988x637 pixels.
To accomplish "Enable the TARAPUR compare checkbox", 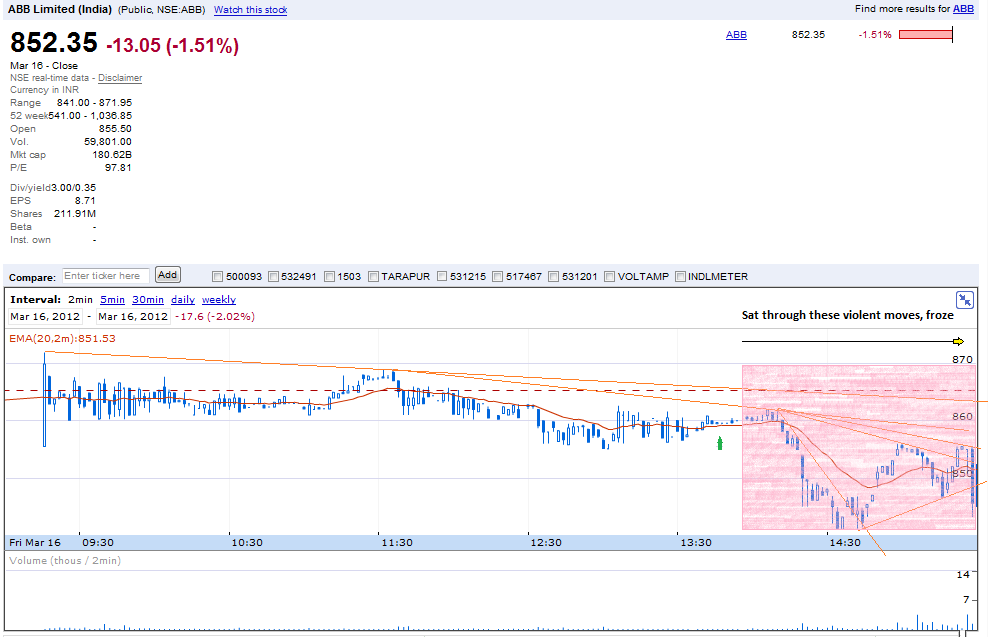I will (373, 277).
